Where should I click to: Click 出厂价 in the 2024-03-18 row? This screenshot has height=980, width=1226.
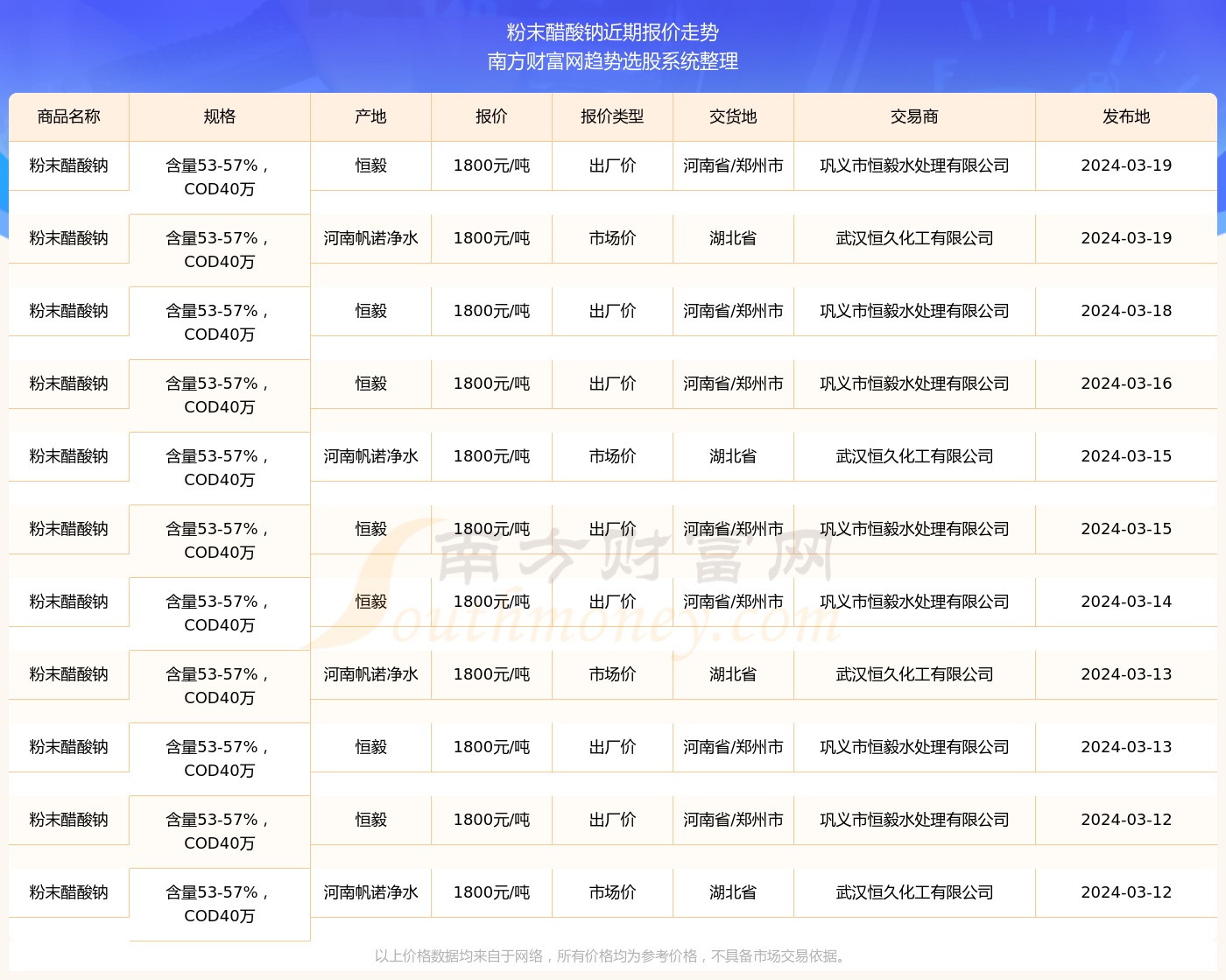tap(612, 311)
